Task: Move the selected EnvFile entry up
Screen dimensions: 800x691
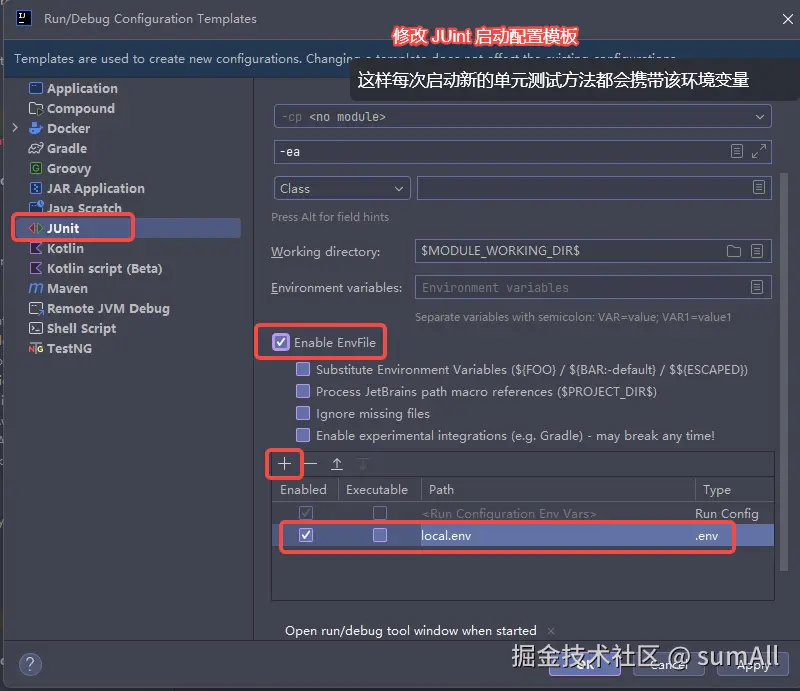Action: [x=337, y=464]
